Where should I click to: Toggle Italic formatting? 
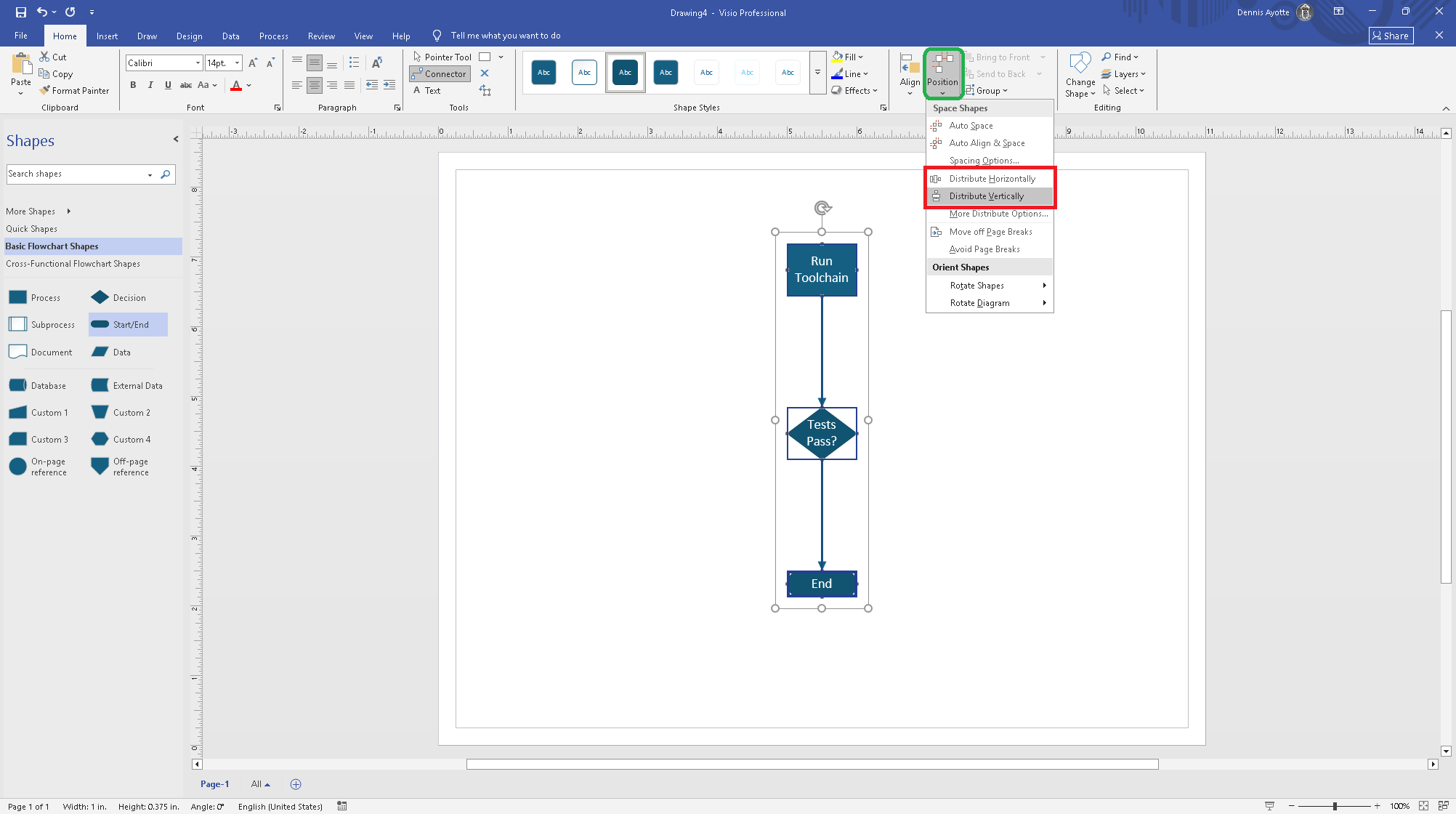coord(150,85)
